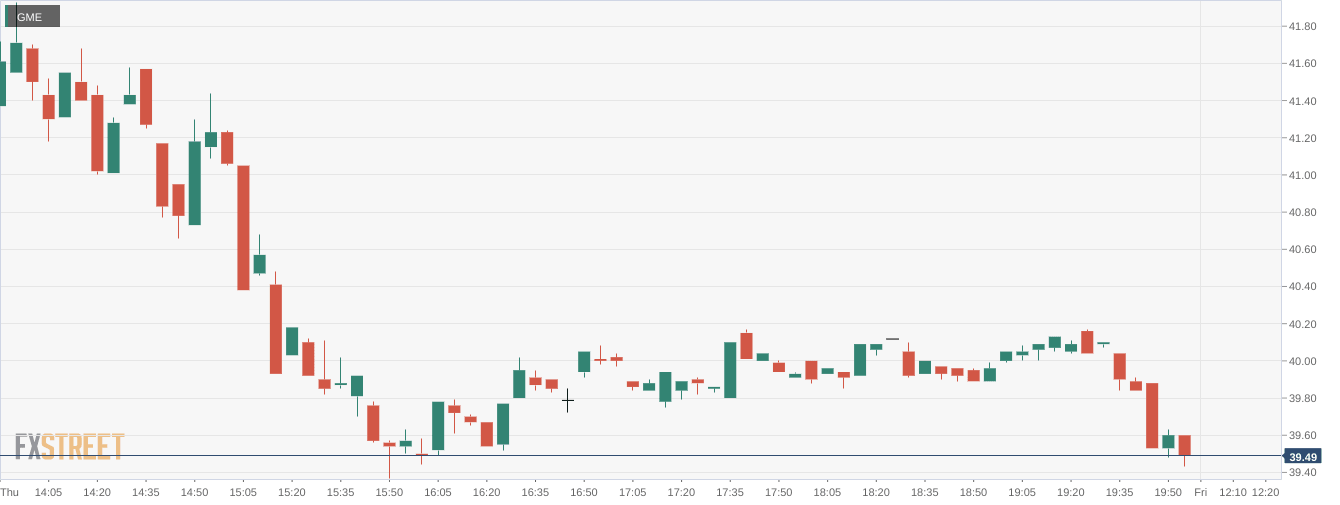Click the 12:20 time axis label
1340x505 pixels.
pos(1266,492)
